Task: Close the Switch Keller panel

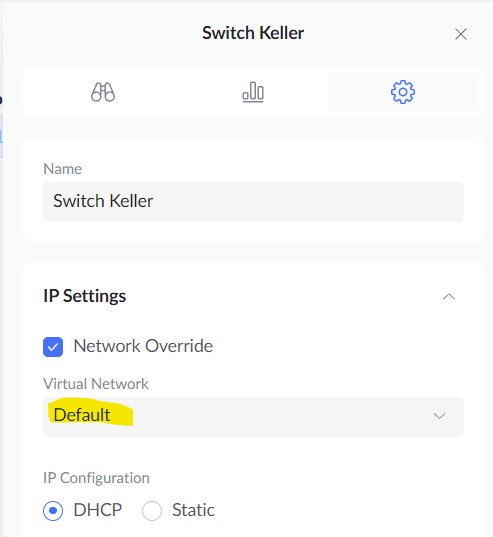Action: (x=461, y=34)
